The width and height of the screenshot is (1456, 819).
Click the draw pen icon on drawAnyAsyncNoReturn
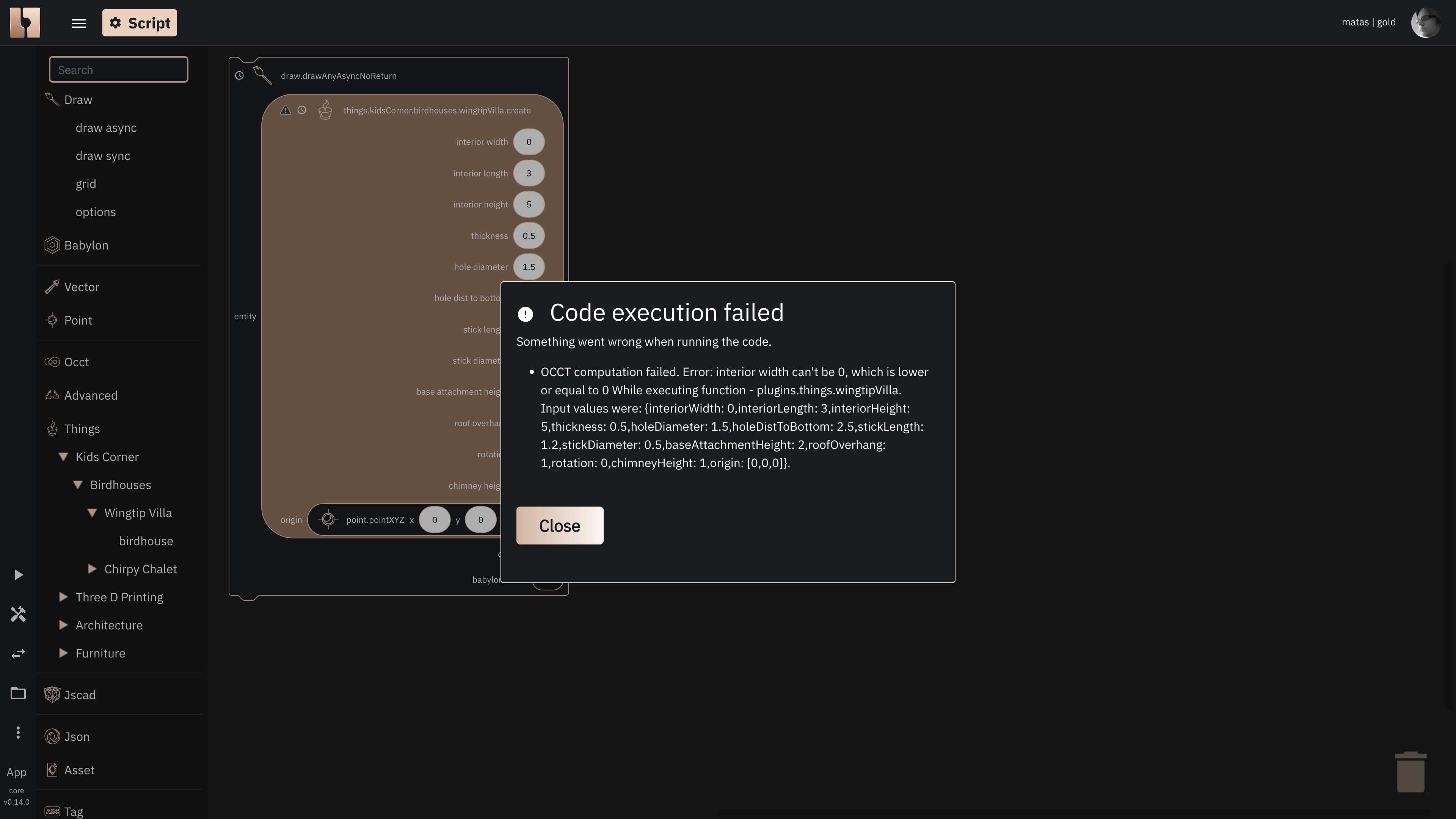(262, 76)
